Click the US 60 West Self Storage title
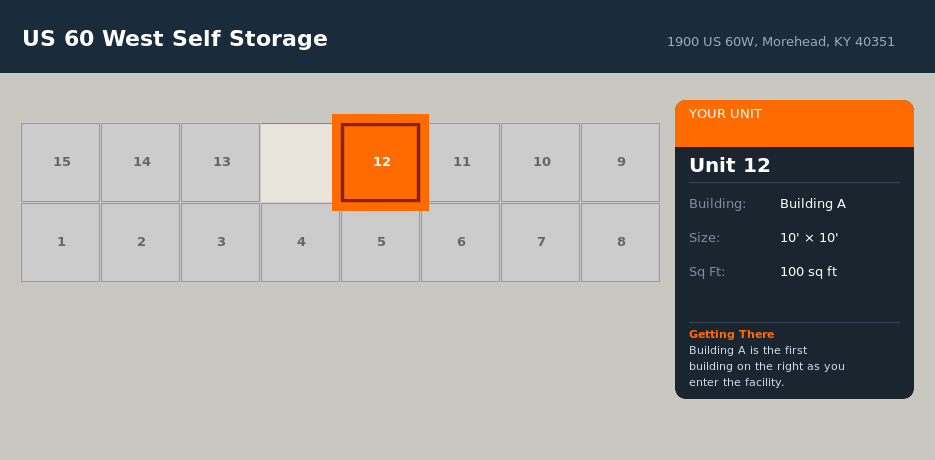The image size is (935, 460). (x=175, y=39)
